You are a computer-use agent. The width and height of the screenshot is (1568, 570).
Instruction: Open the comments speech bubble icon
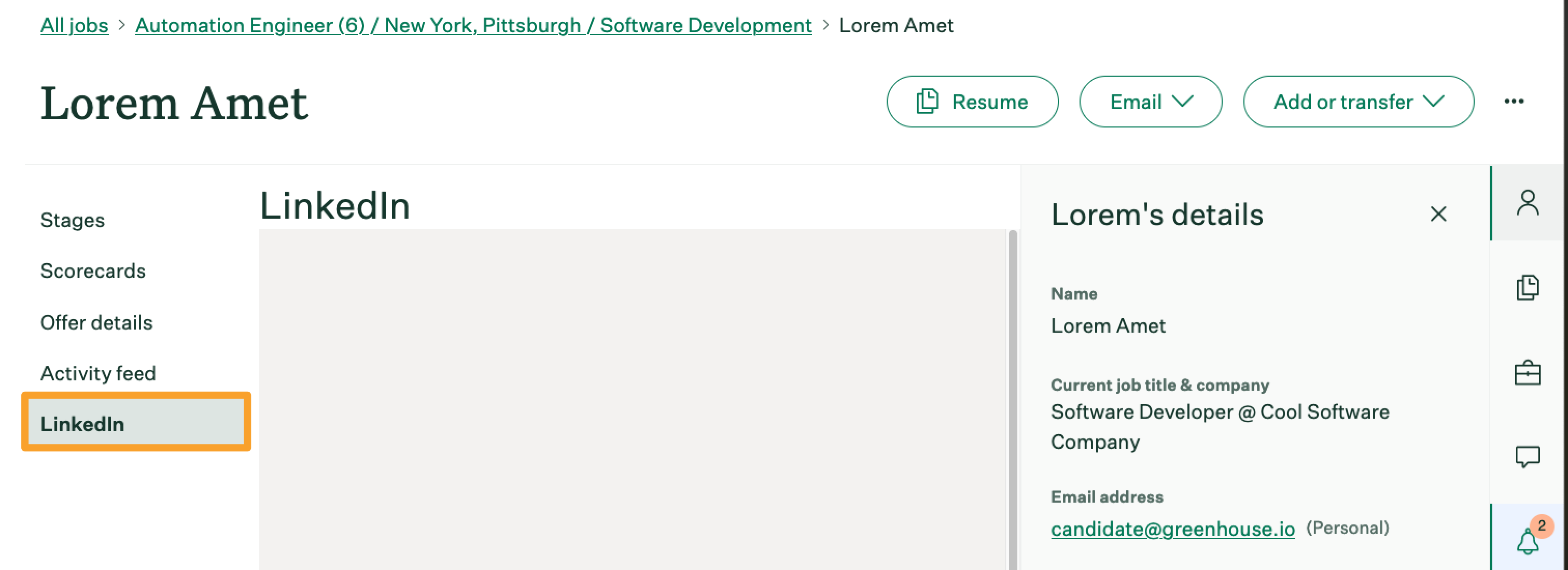(1527, 456)
